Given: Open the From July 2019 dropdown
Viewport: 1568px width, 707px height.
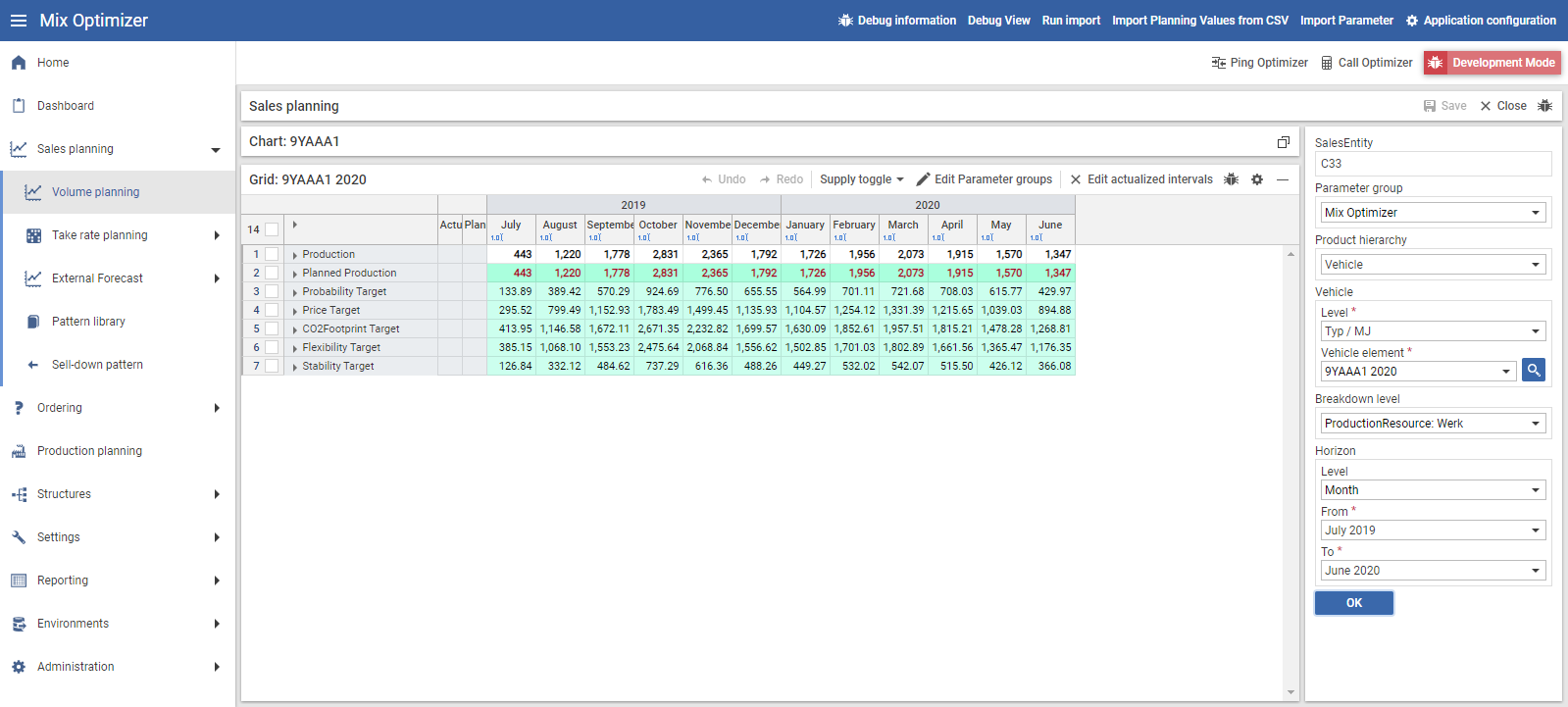Looking at the screenshot, I should click(x=1433, y=530).
